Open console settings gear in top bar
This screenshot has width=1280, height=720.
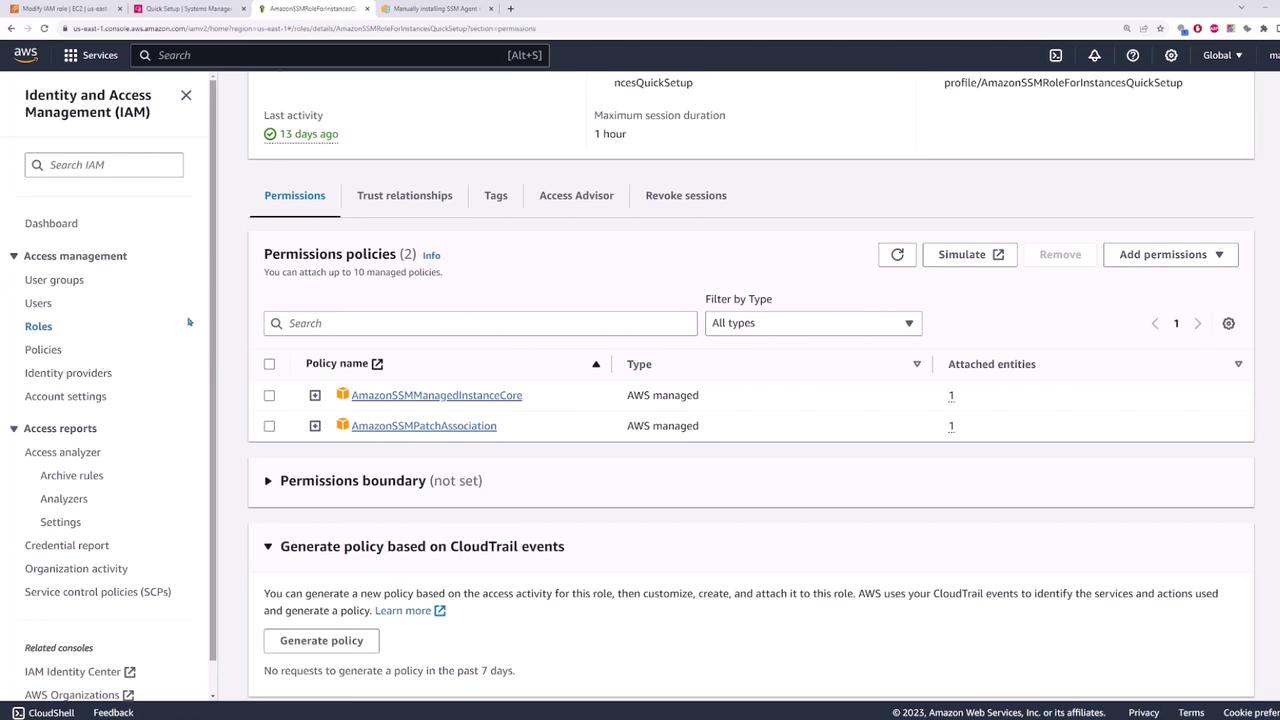coord(1171,55)
